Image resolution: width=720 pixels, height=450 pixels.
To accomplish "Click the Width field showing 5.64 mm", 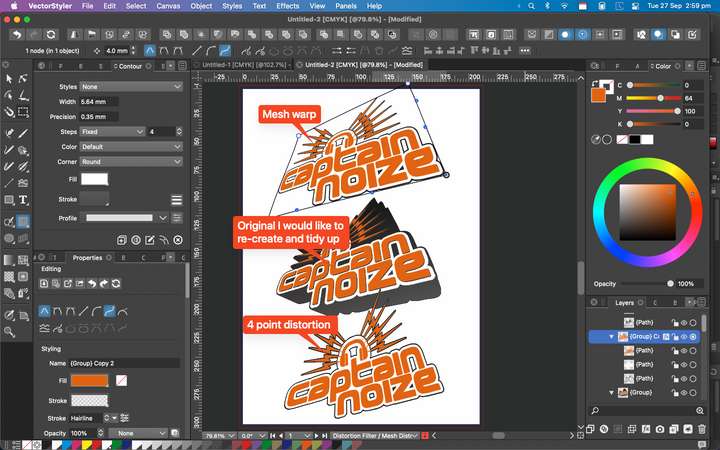I will pos(99,101).
